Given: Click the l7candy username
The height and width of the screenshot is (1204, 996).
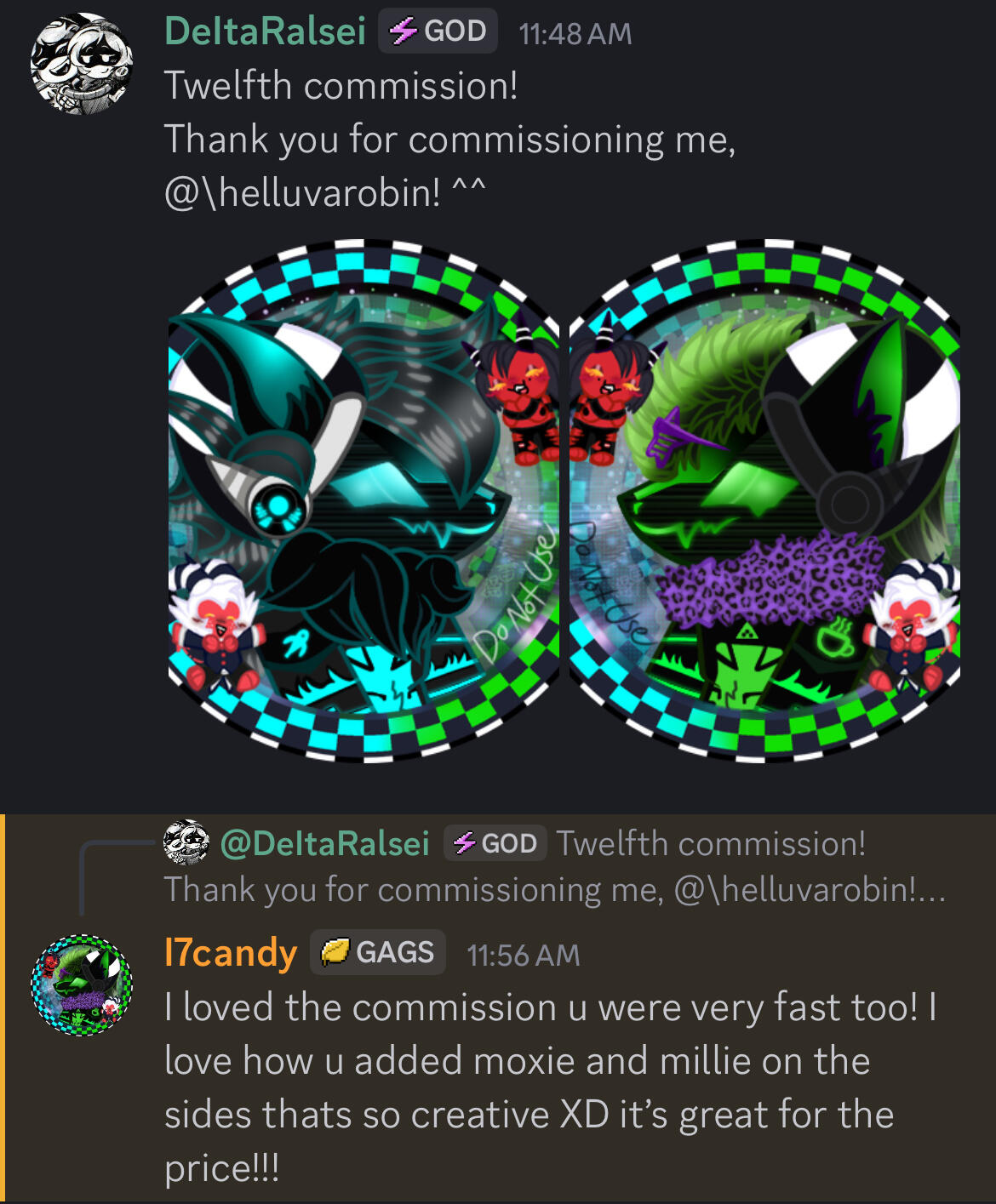Looking at the screenshot, I should coord(231,953).
